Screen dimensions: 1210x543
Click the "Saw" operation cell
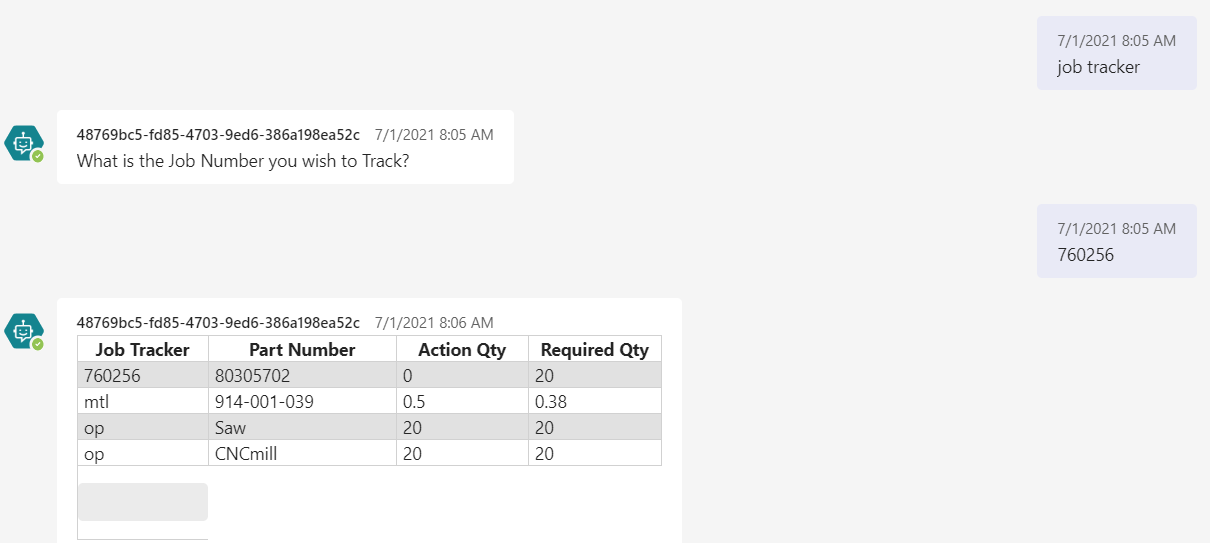tap(302, 428)
